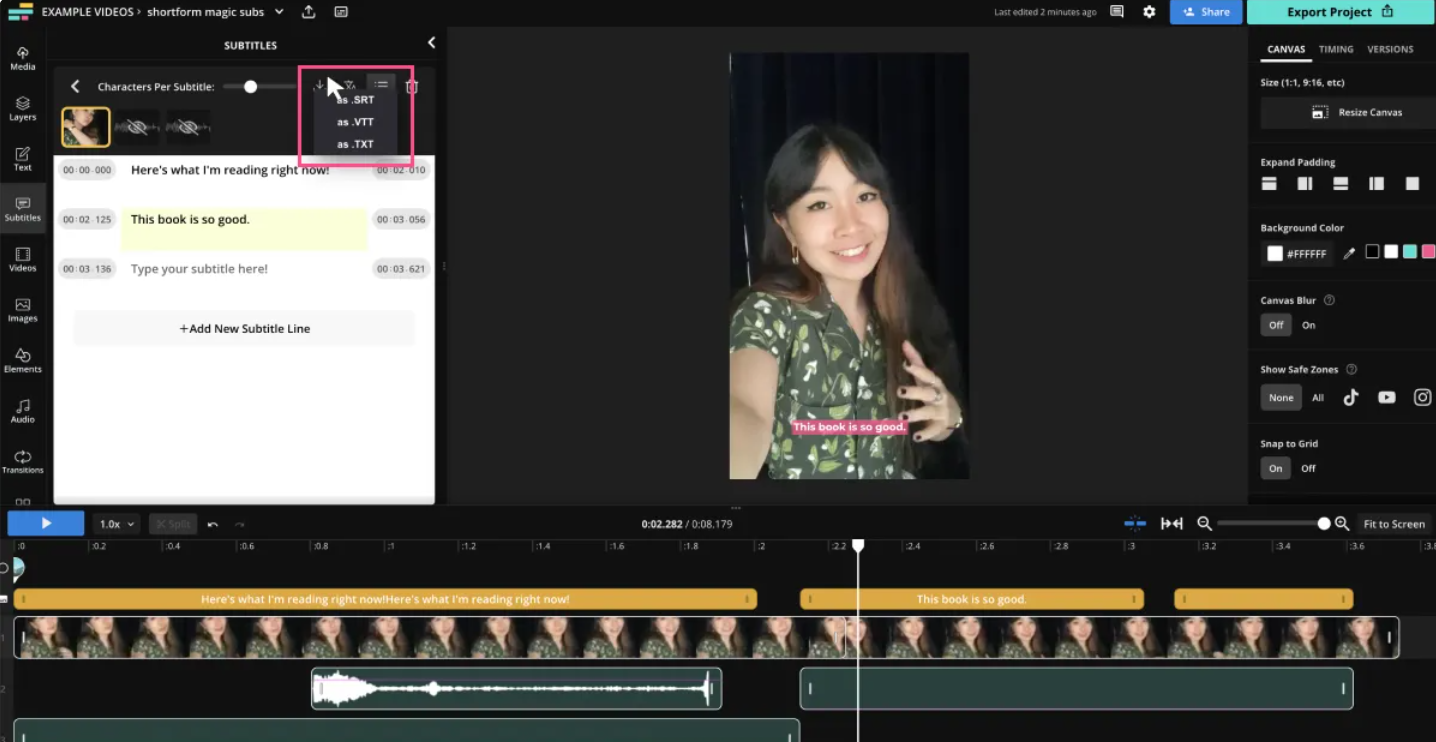
Task: Open the settings gear icon
Action: 1149,12
